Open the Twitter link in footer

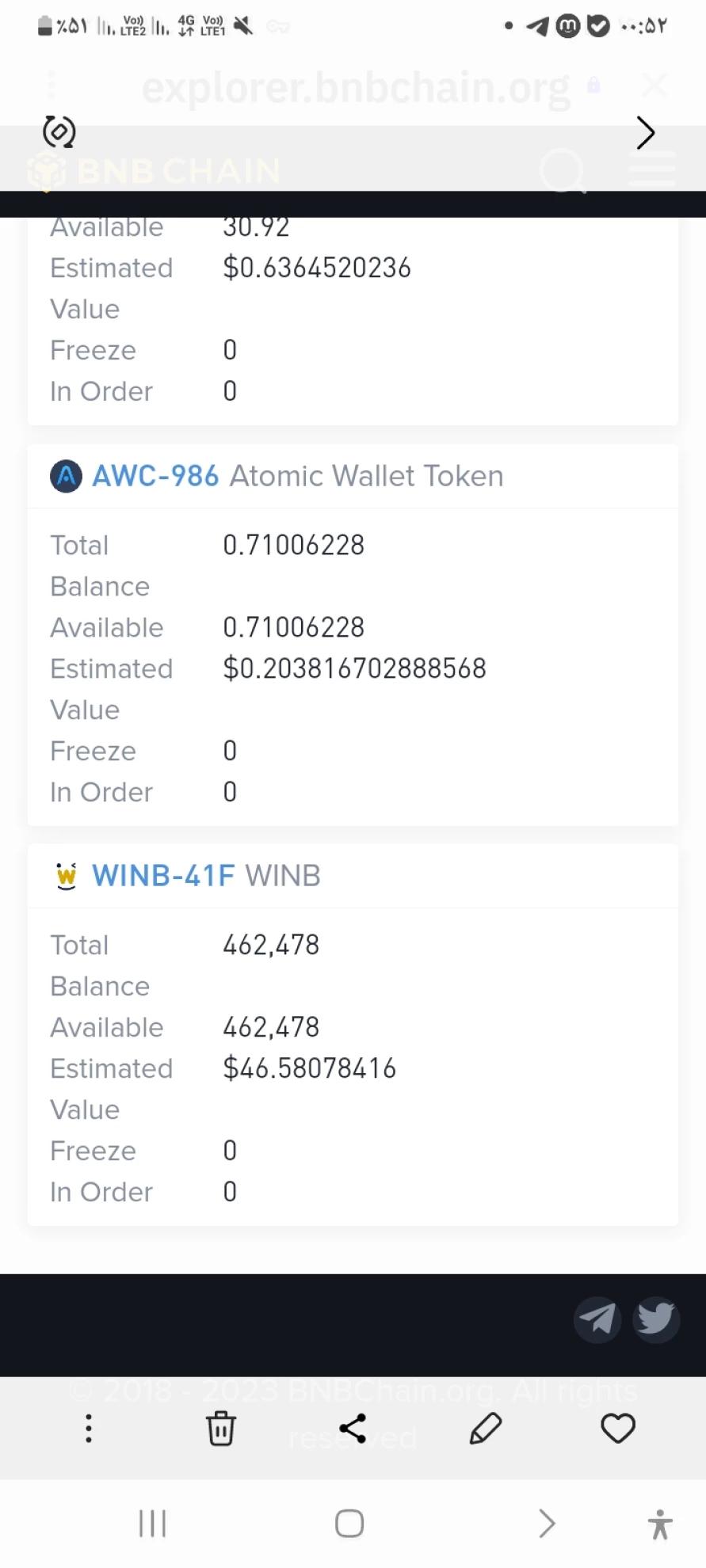(x=656, y=1319)
